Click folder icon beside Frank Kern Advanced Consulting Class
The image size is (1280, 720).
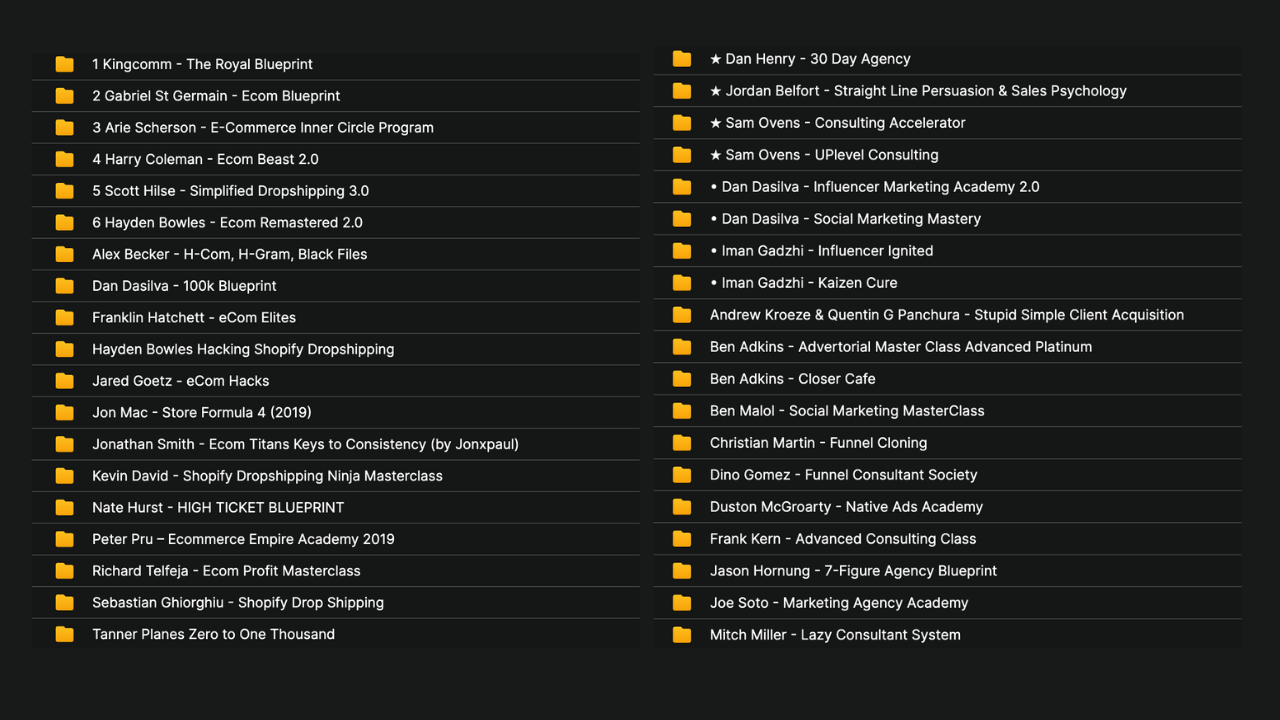(682, 539)
